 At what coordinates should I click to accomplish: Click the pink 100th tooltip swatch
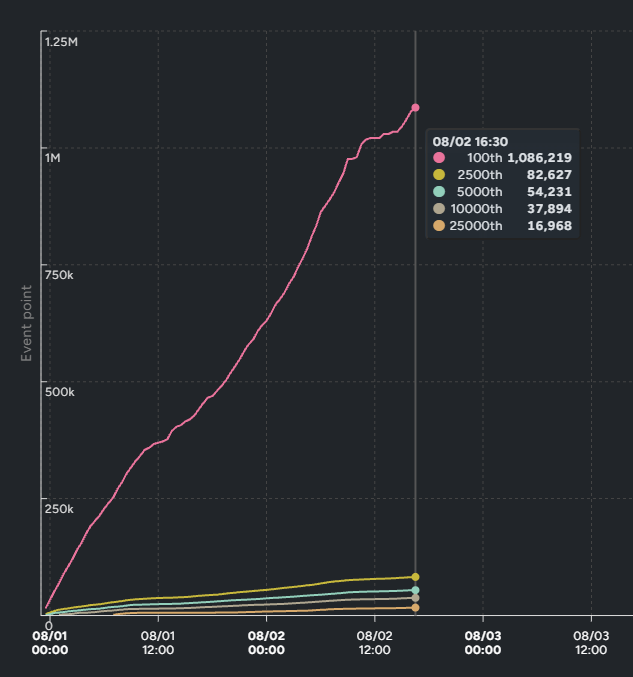coord(439,158)
